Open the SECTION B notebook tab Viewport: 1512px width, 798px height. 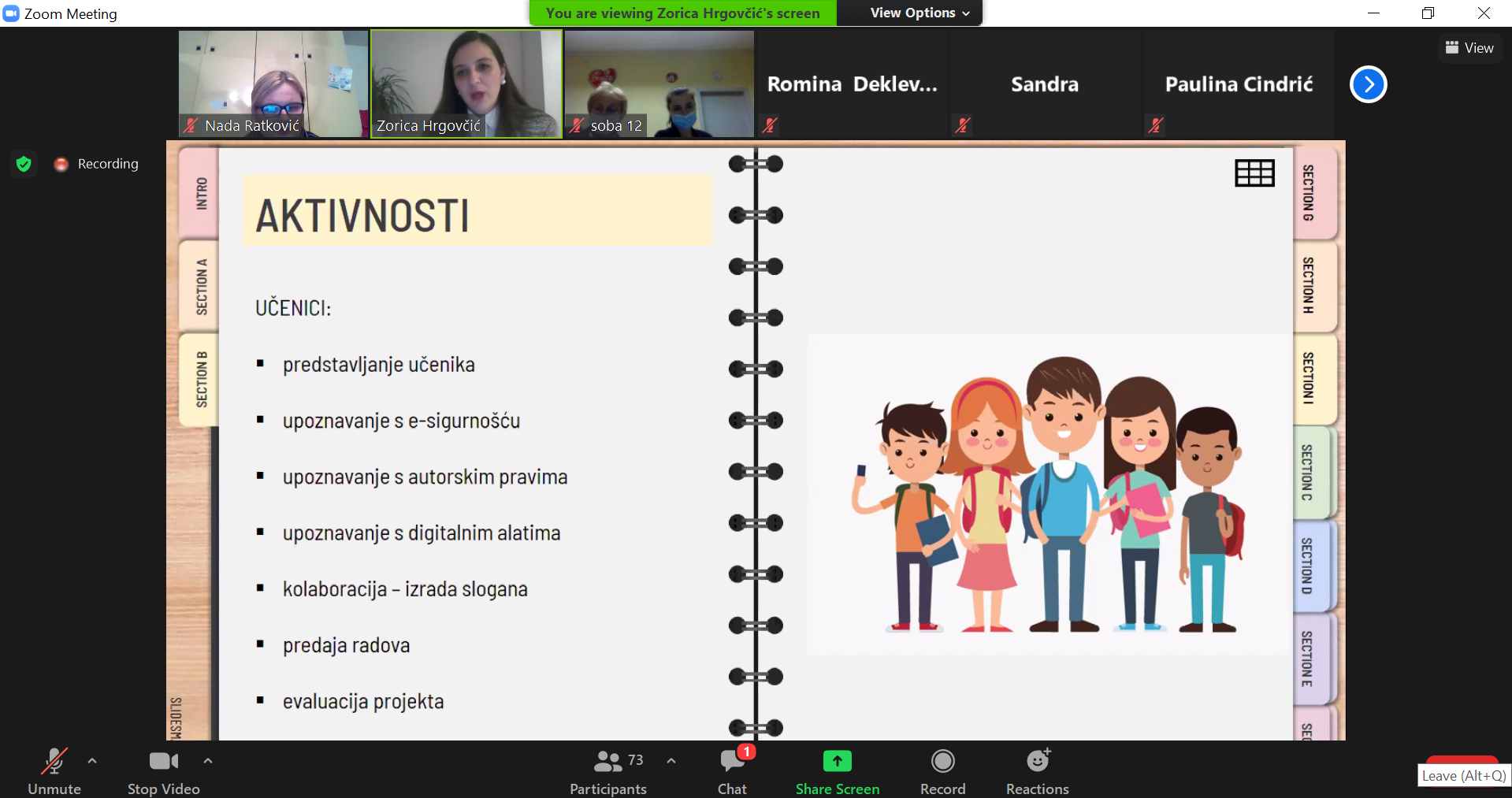(x=200, y=380)
